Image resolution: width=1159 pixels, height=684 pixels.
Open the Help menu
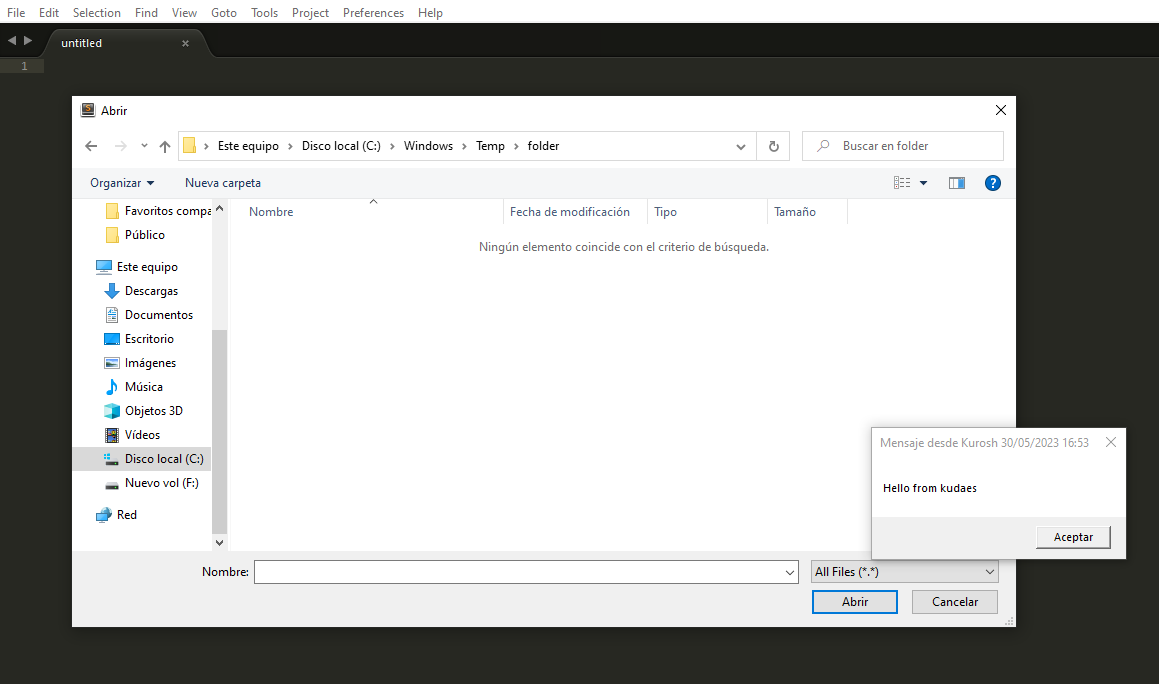click(430, 13)
